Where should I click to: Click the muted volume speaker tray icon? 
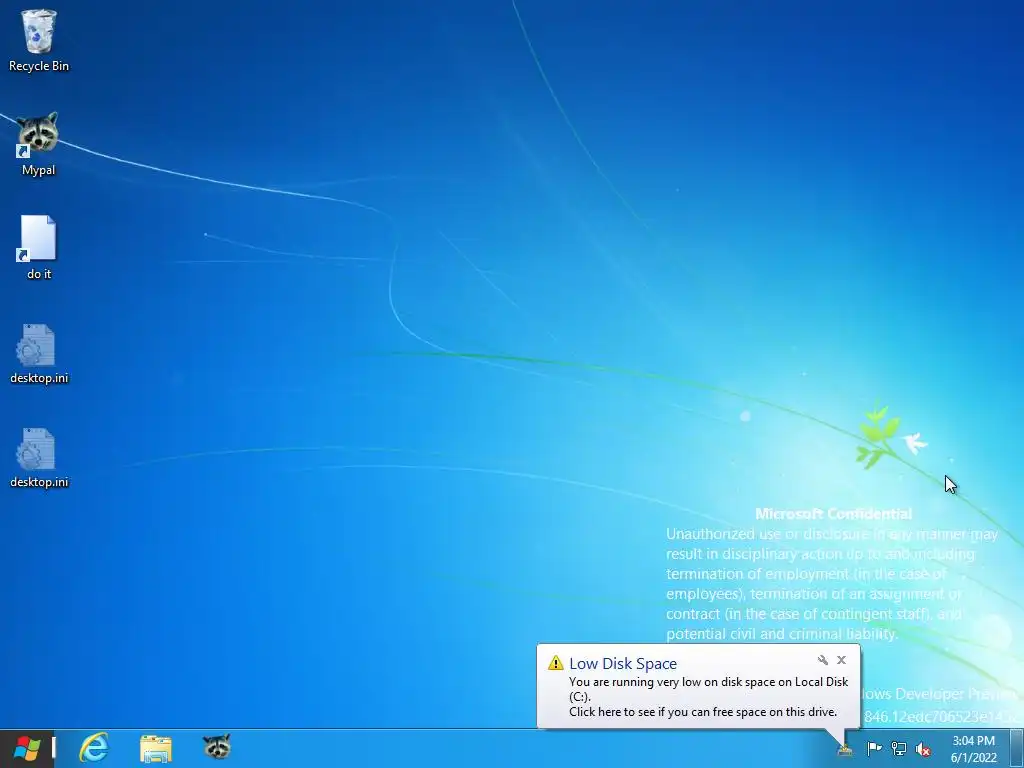pos(923,749)
